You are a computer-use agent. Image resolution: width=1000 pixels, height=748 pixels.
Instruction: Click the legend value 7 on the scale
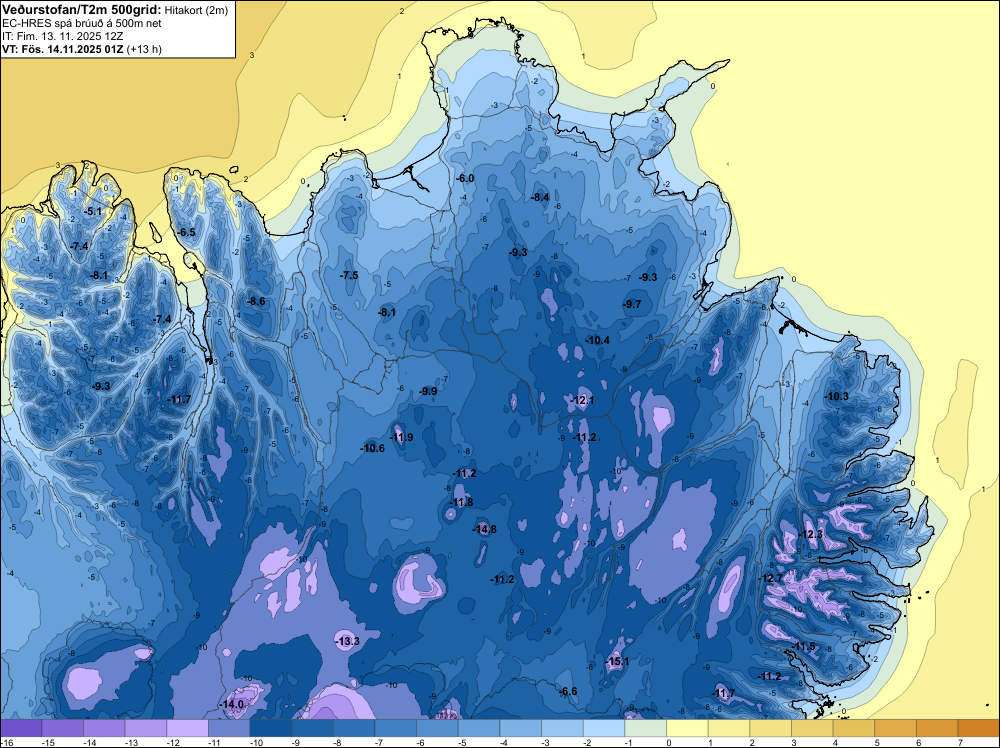pos(960,742)
